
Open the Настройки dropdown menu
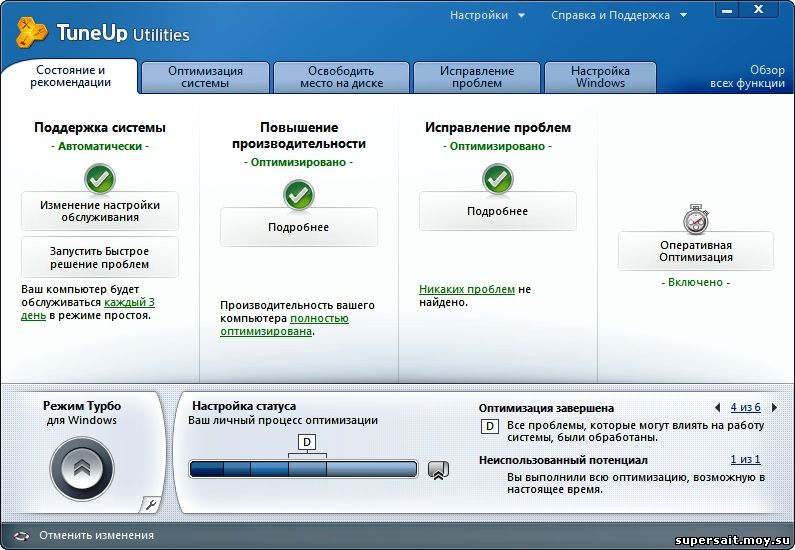(487, 15)
